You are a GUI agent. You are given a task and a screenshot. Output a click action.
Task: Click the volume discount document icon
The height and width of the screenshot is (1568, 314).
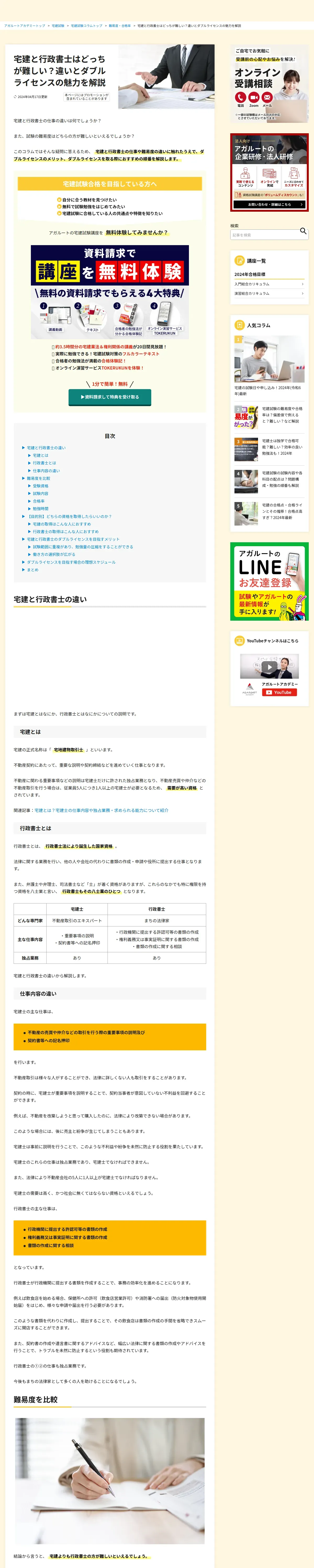click(239, 195)
